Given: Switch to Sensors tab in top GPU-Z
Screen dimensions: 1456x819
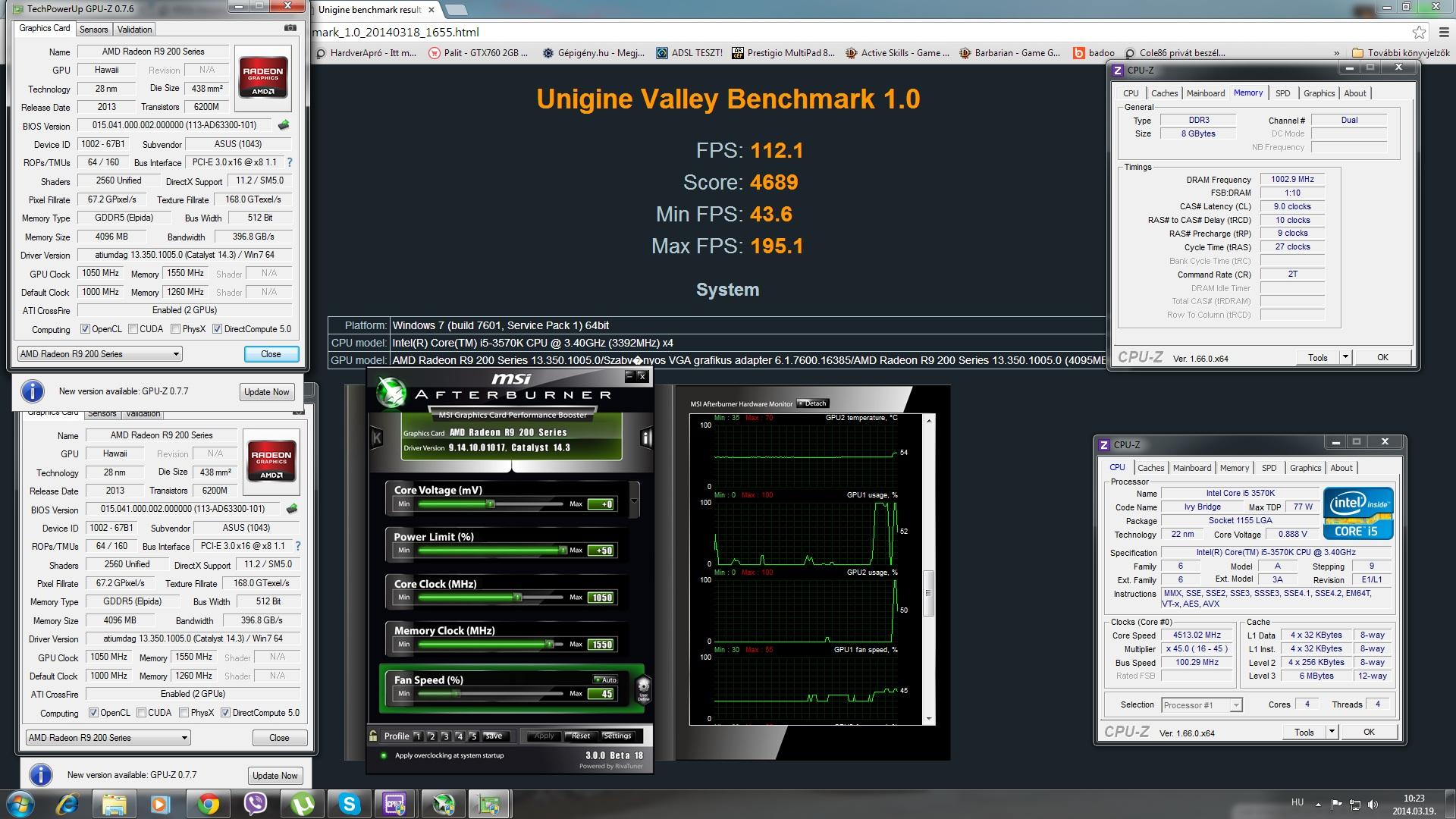Looking at the screenshot, I should click(x=93, y=29).
